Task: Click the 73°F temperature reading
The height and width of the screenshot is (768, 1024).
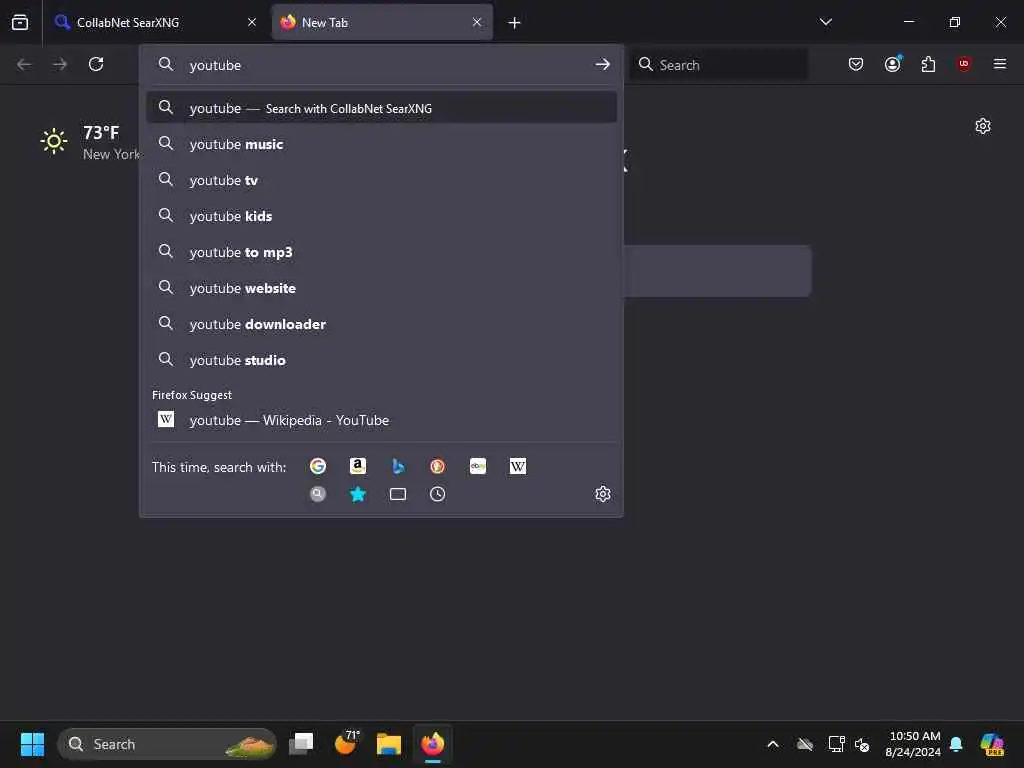Action: click(x=101, y=133)
